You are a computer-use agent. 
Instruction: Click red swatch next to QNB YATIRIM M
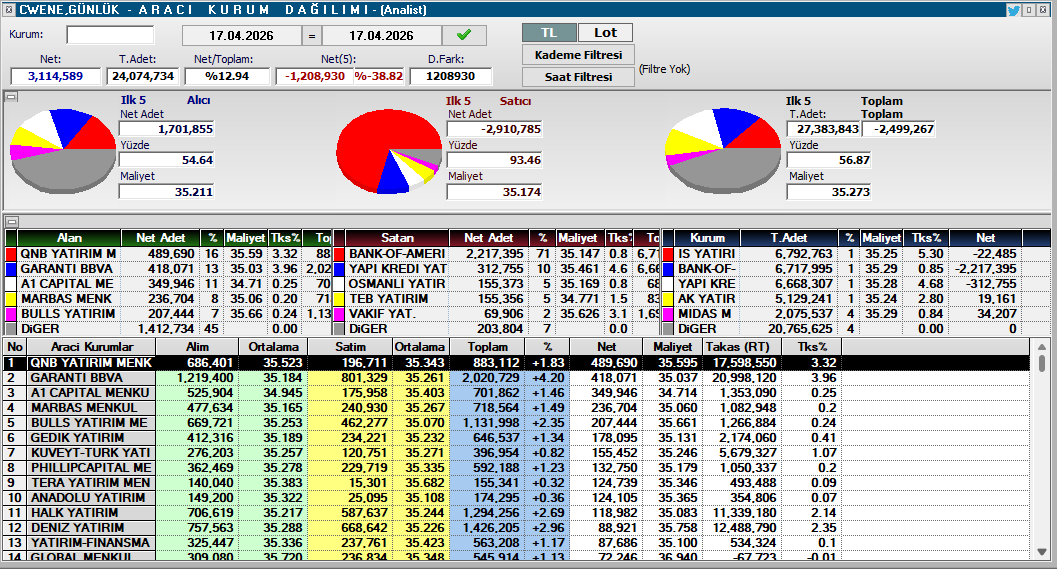(x=11, y=254)
